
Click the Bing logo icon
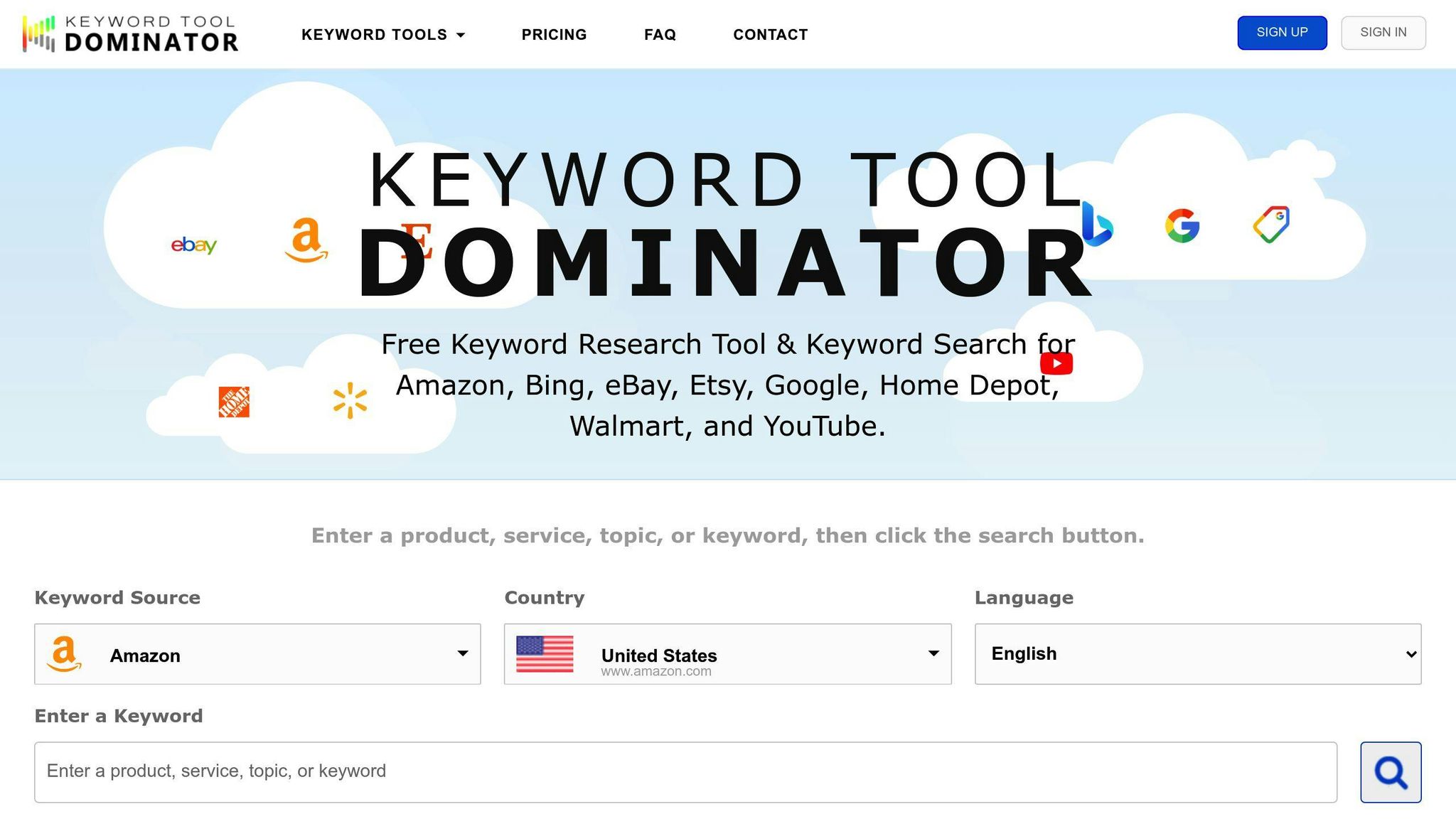(x=1097, y=225)
